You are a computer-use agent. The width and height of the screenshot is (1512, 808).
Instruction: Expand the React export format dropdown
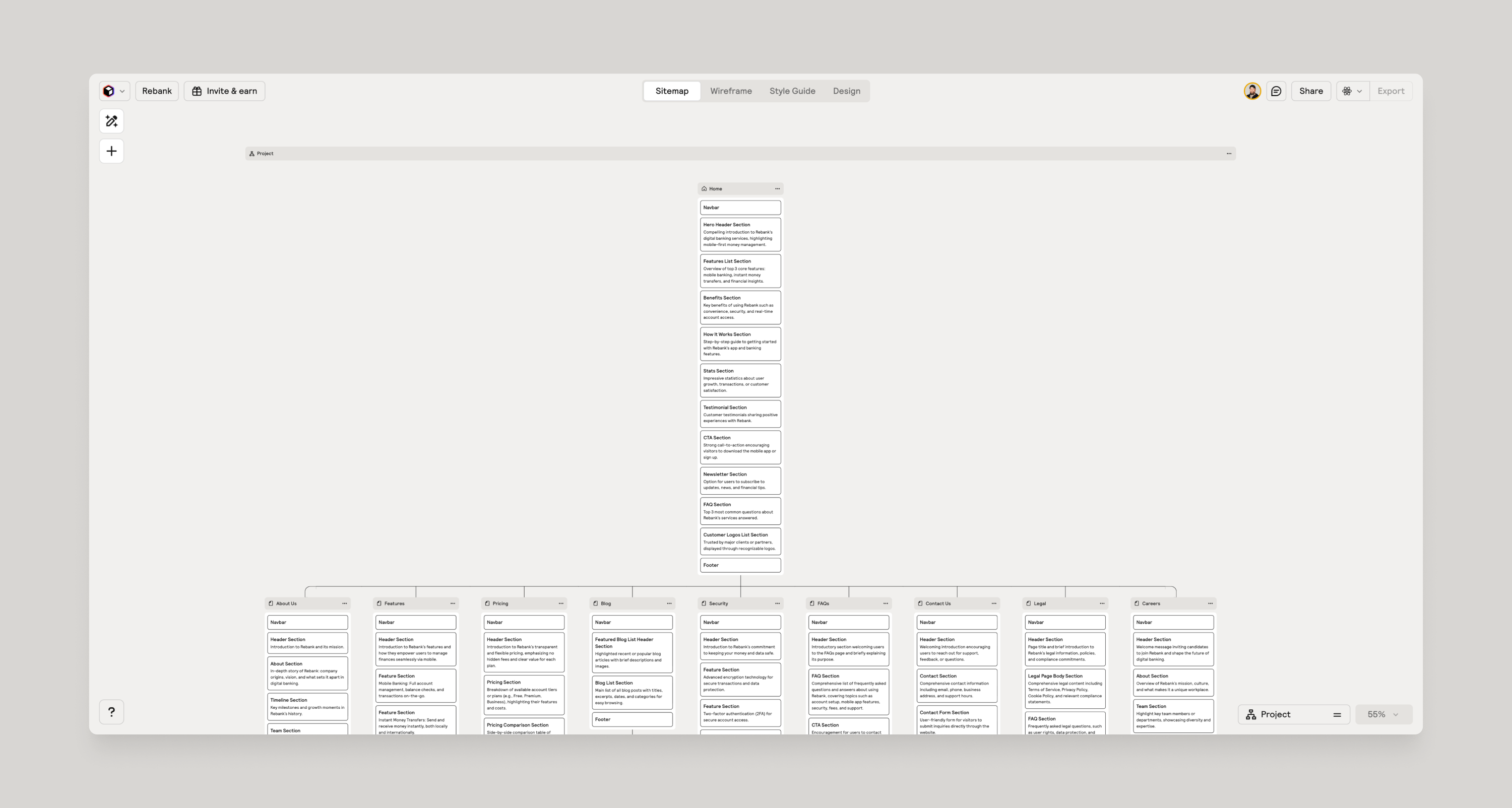tap(1352, 91)
